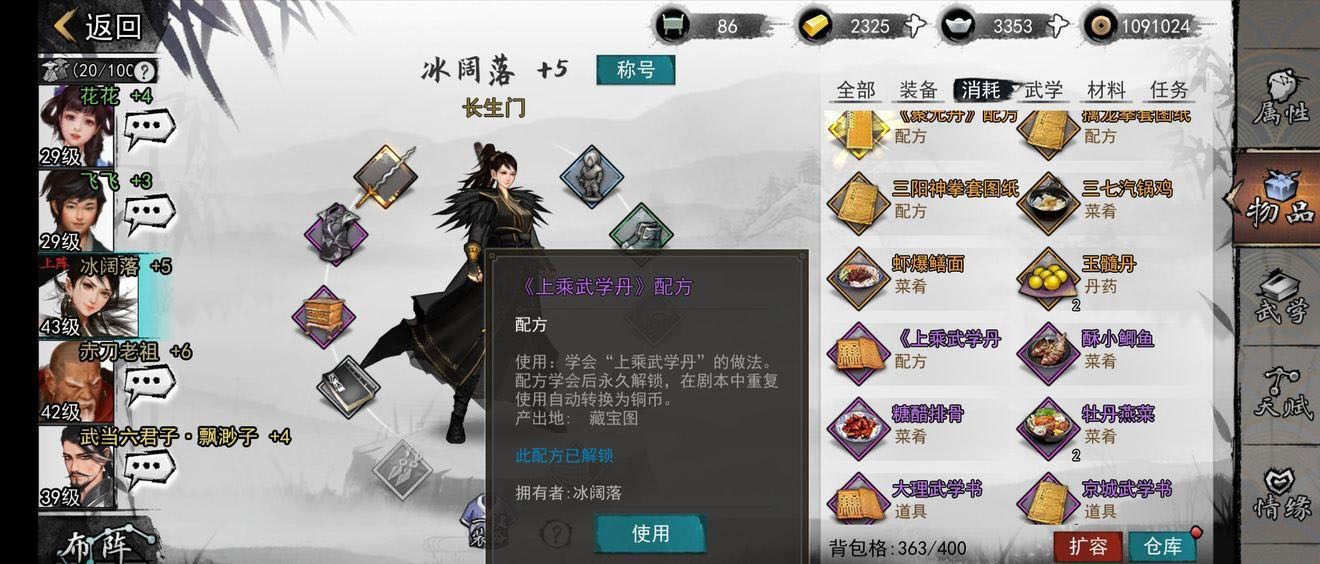Open the help question mark near party count
The height and width of the screenshot is (564, 1320).
pyautogui.click(x=145, y=71)
